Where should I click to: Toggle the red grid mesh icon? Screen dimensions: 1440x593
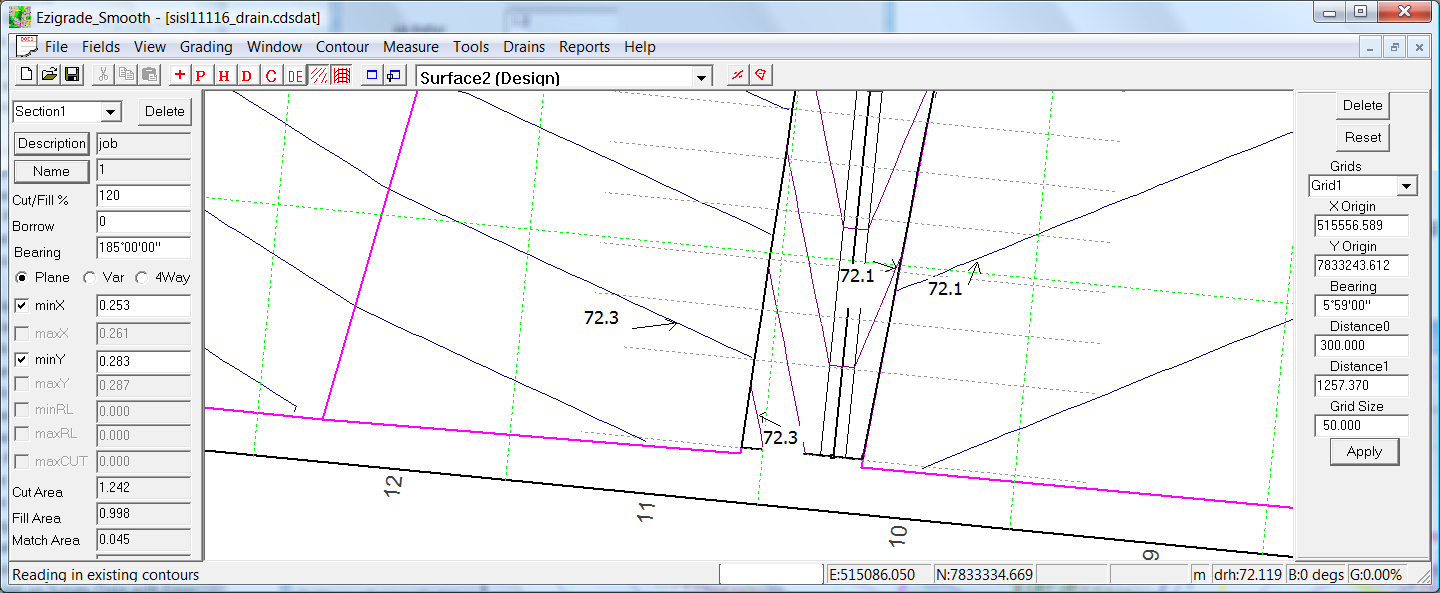(341, 75)
